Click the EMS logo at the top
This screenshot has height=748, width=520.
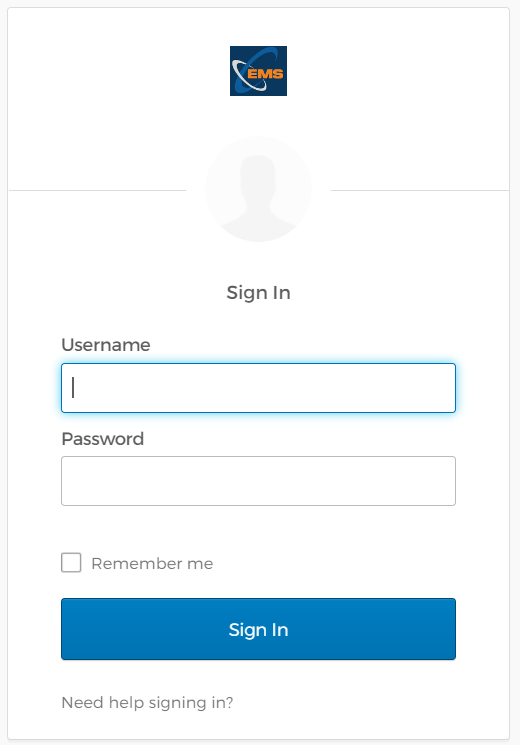[258, 71]
